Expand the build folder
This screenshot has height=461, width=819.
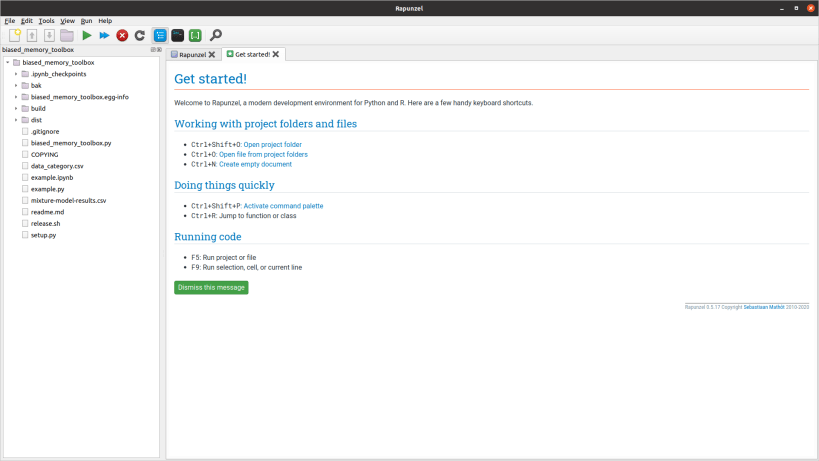[16, 108]
